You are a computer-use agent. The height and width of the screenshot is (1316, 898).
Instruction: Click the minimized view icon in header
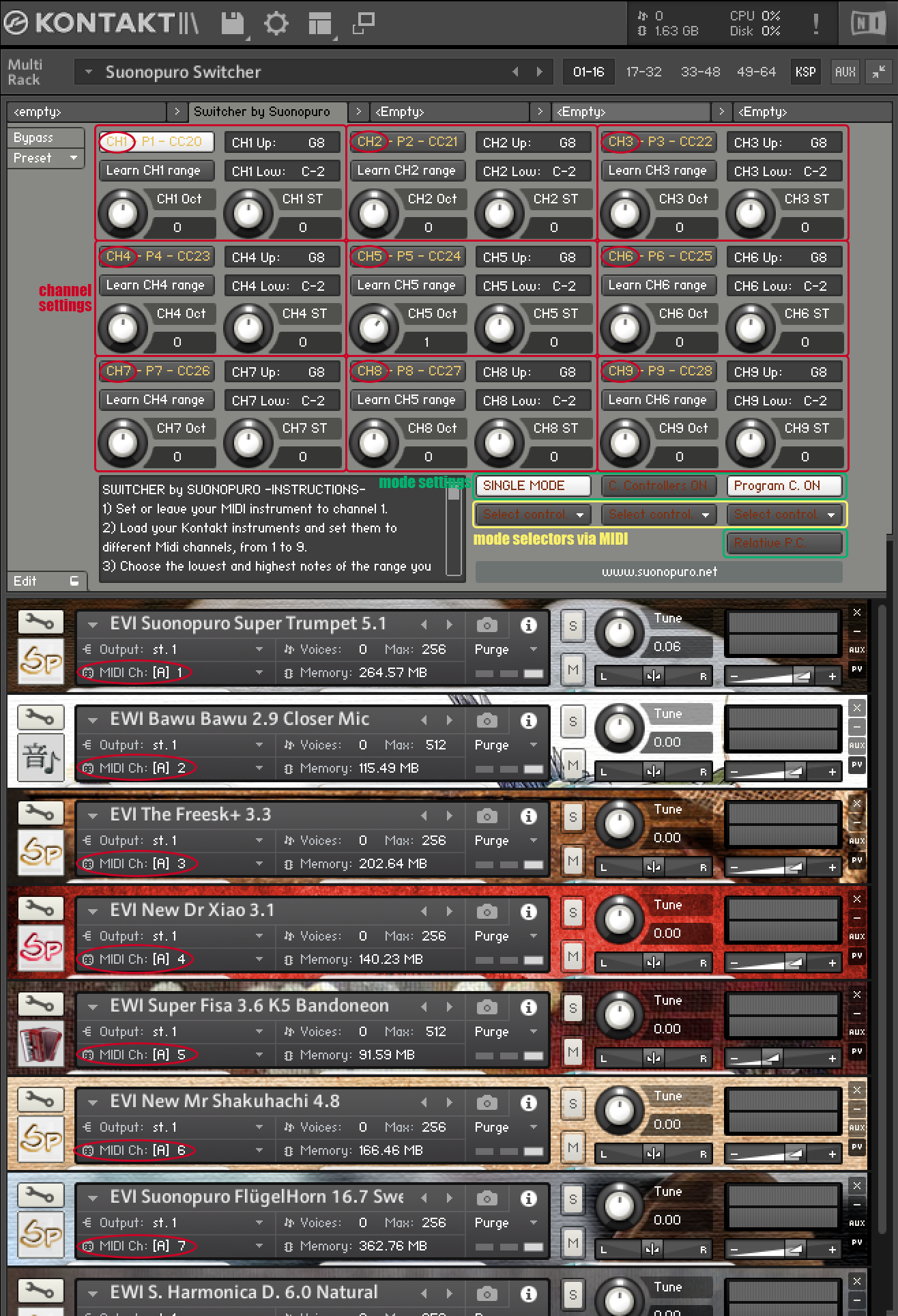pos(363,23)
